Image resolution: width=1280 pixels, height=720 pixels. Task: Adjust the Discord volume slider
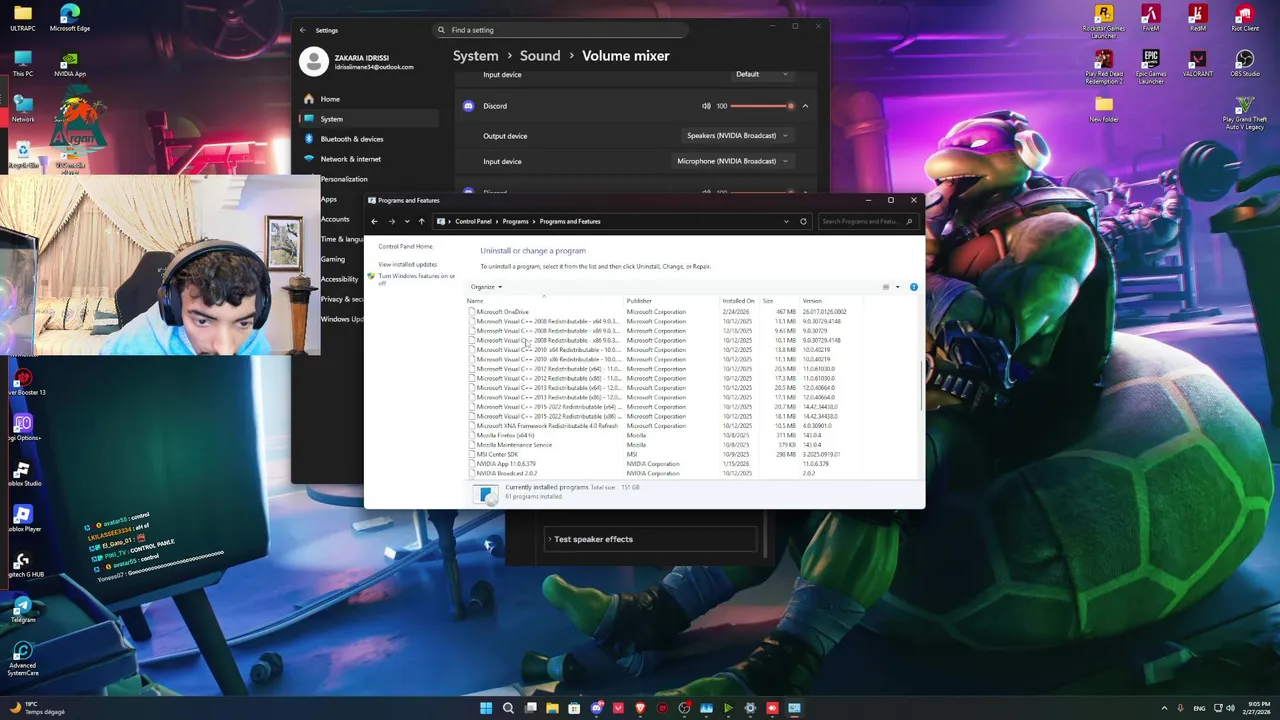pyautogui.click(x=762, y=106)
